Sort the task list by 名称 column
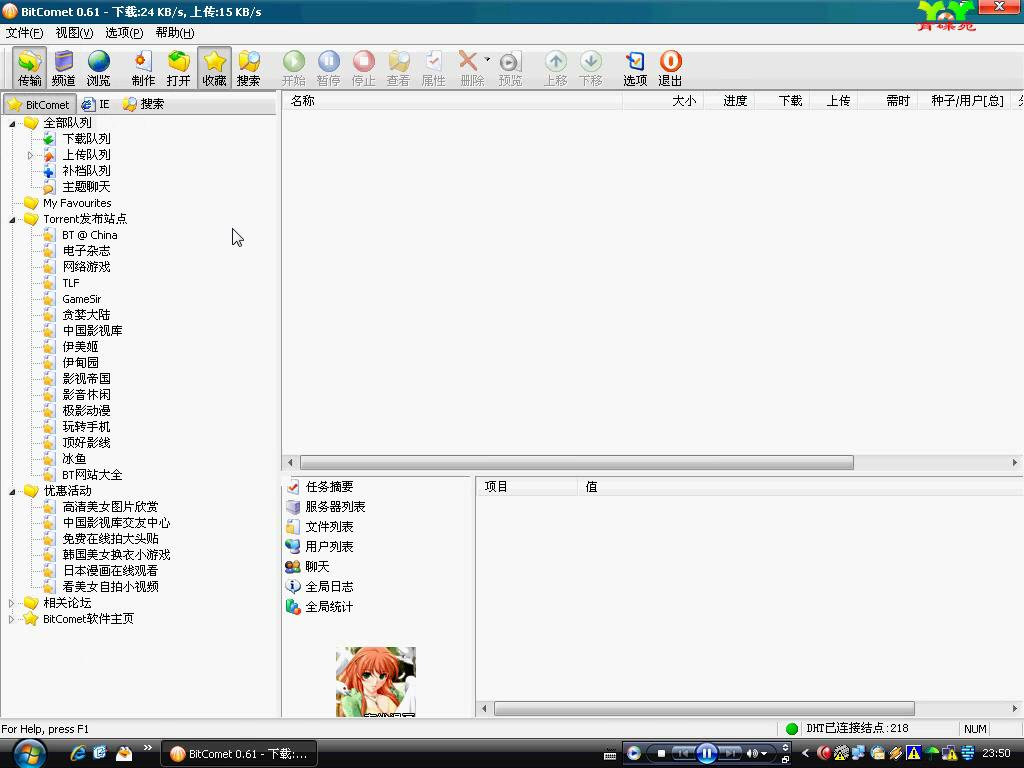1024x768 pixels. pos(452,101)
